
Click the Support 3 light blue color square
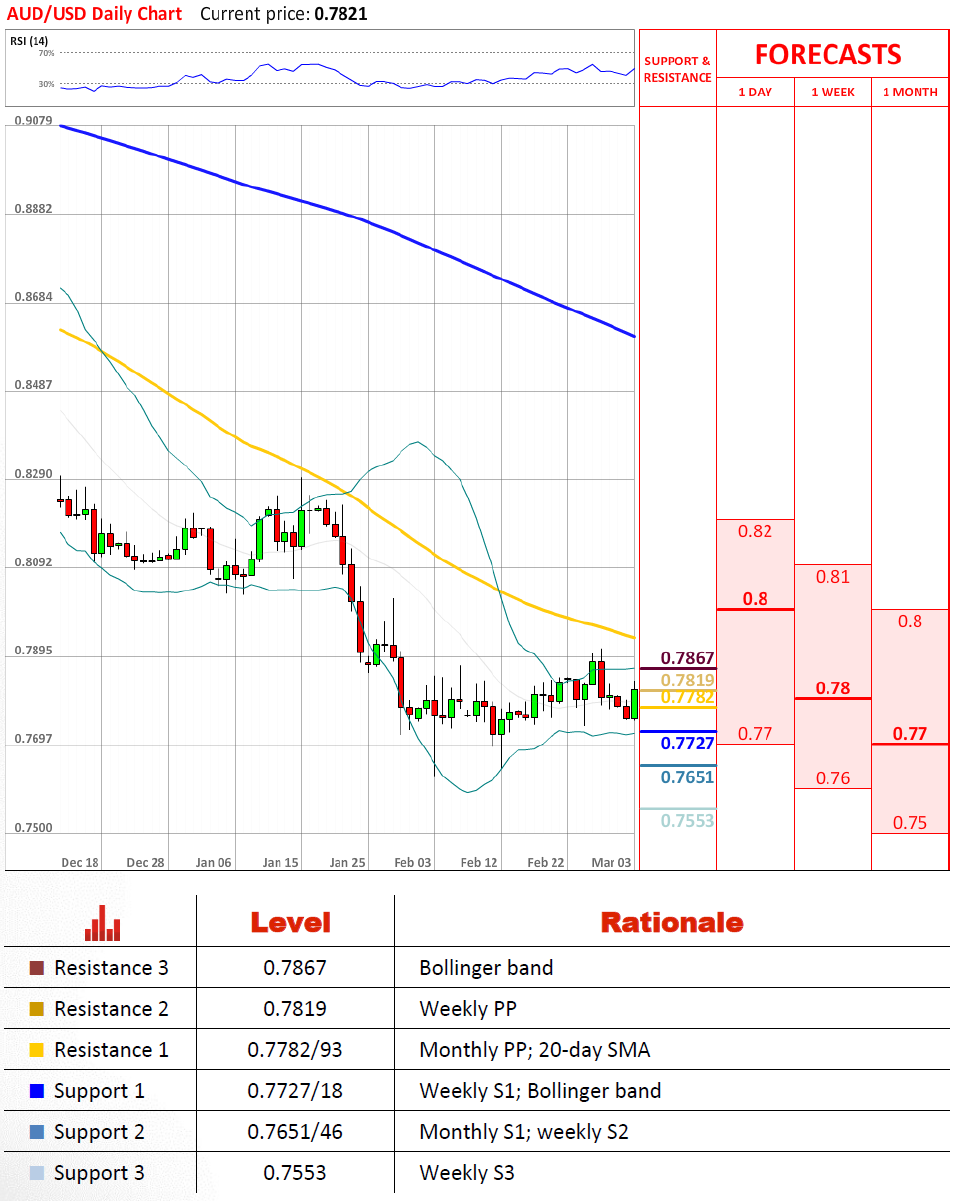tap(37, 1173)
